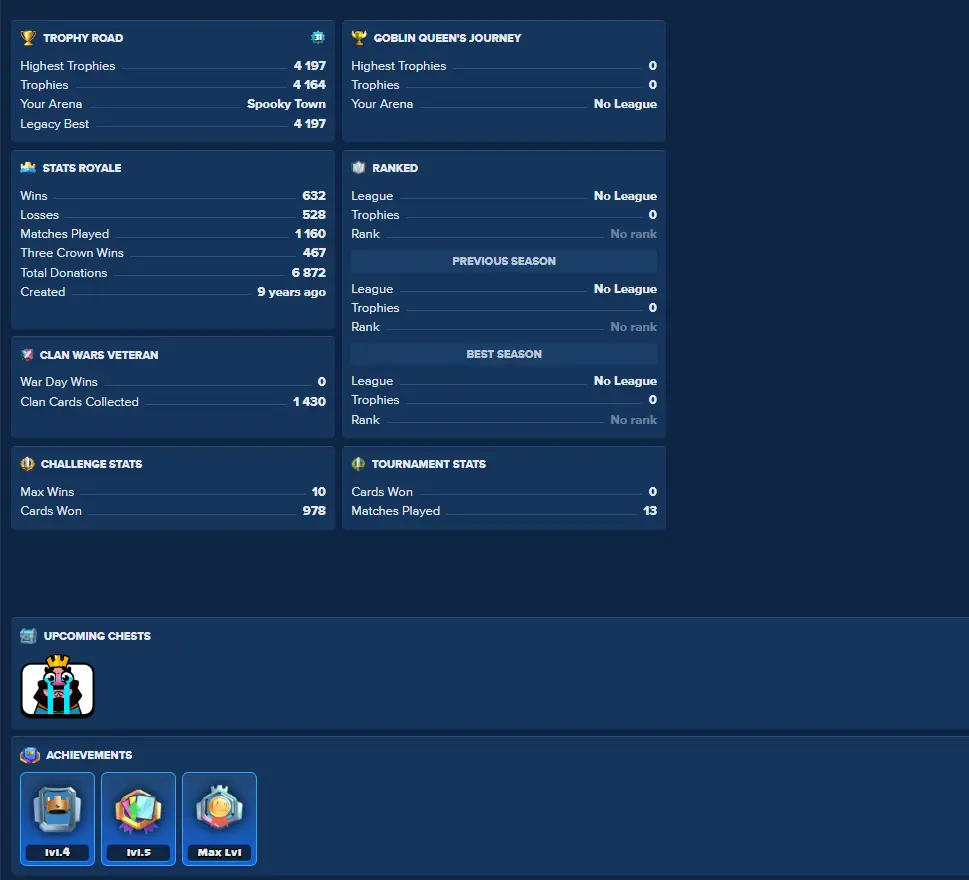Click the Challenge Stats icon
The image size is (969, 880).
point(27,463)
